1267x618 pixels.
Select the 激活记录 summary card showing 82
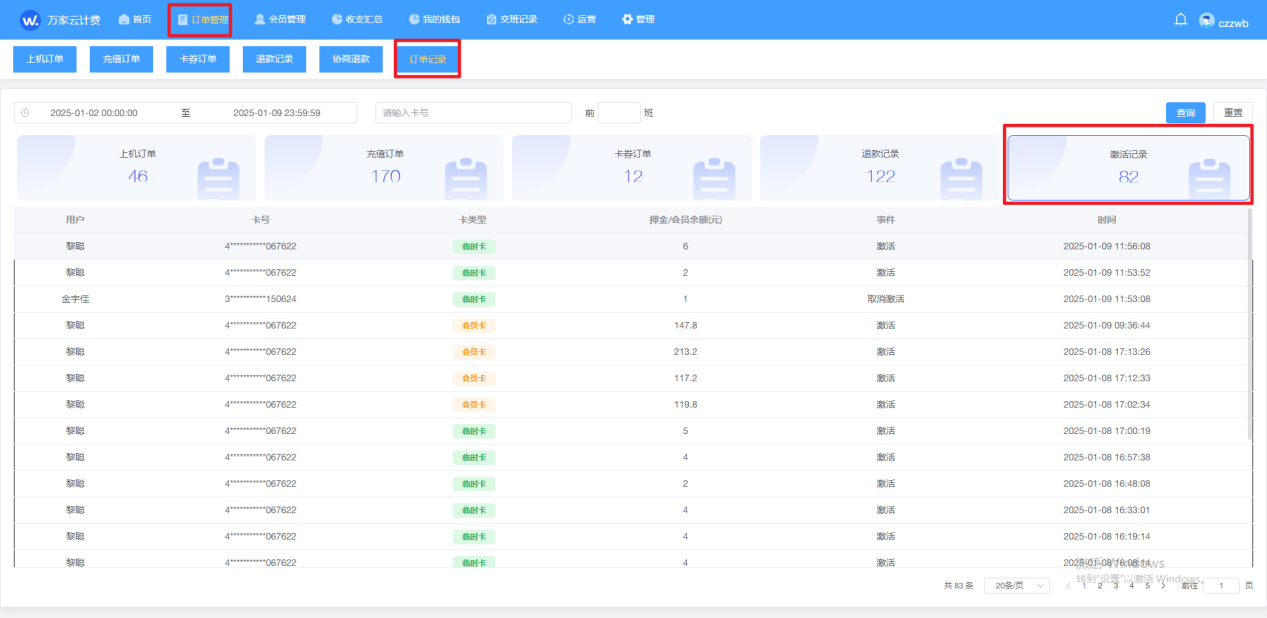tap(1128, 167)
